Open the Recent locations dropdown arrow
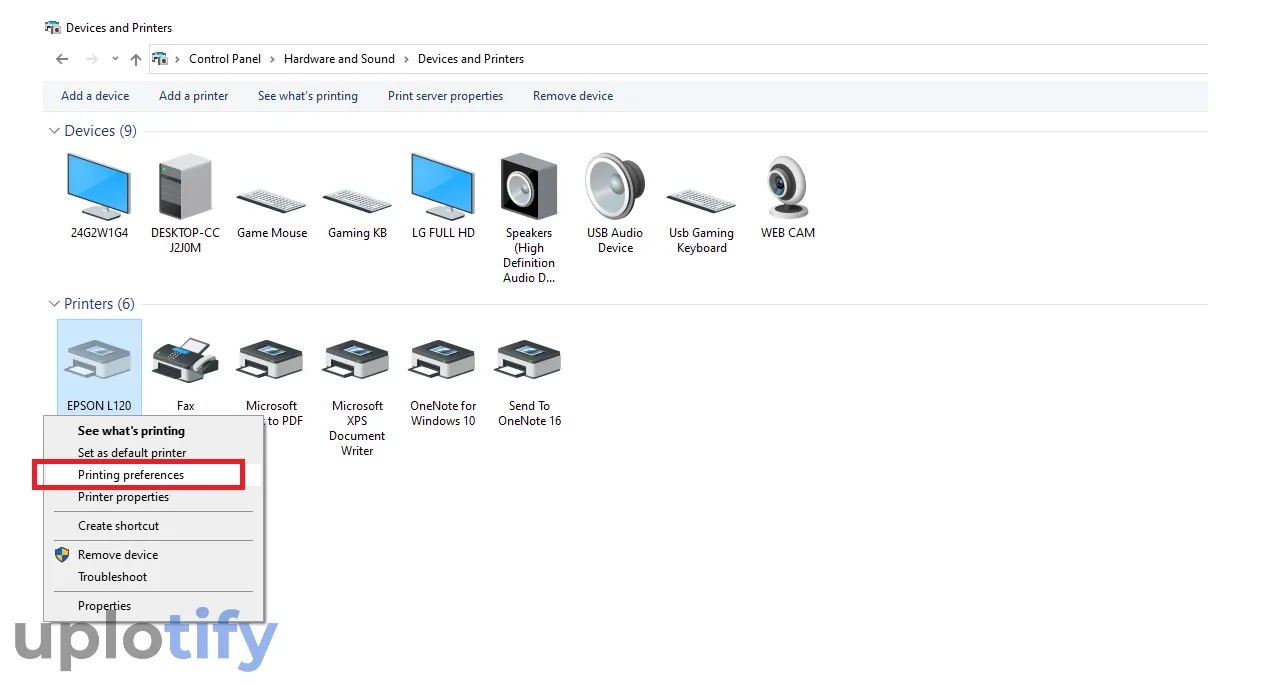Image resolution: width=1280 pixels, height=686 pixels. point(115,59)
